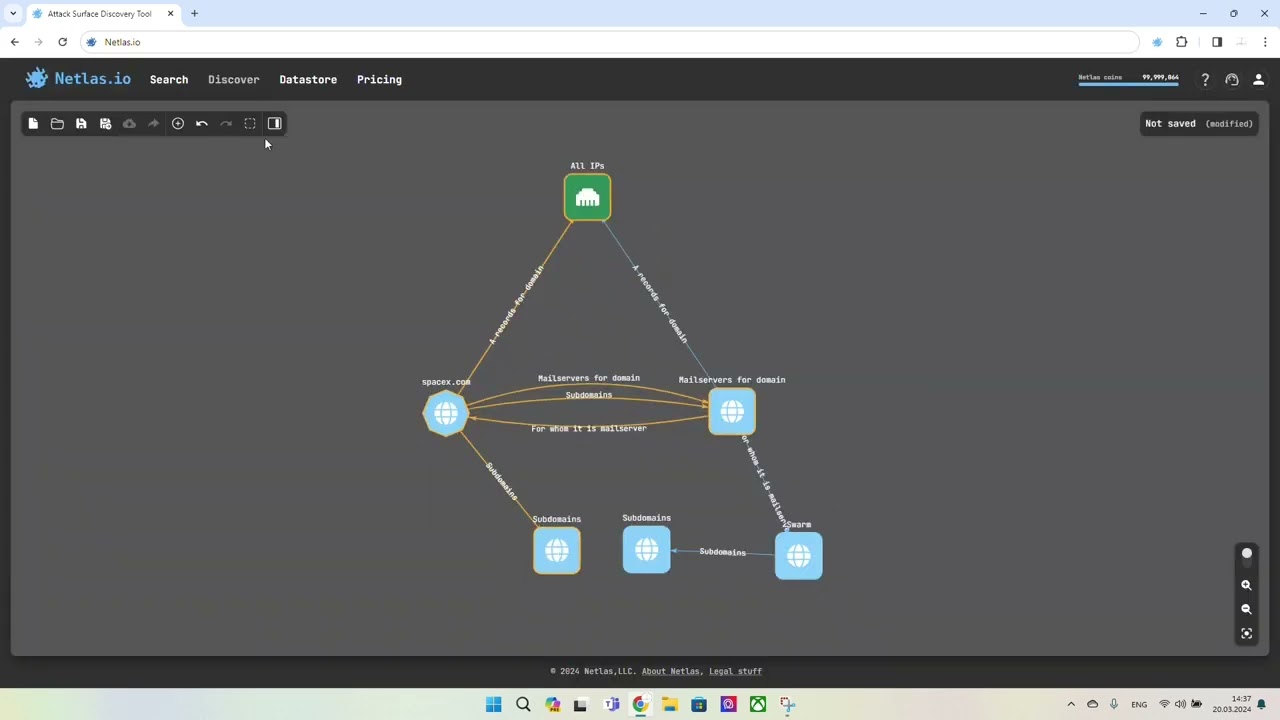This screenshot has width=1280, height=720.
Task: Click the Netlas.io logo
Action: [x=79, y=79]
